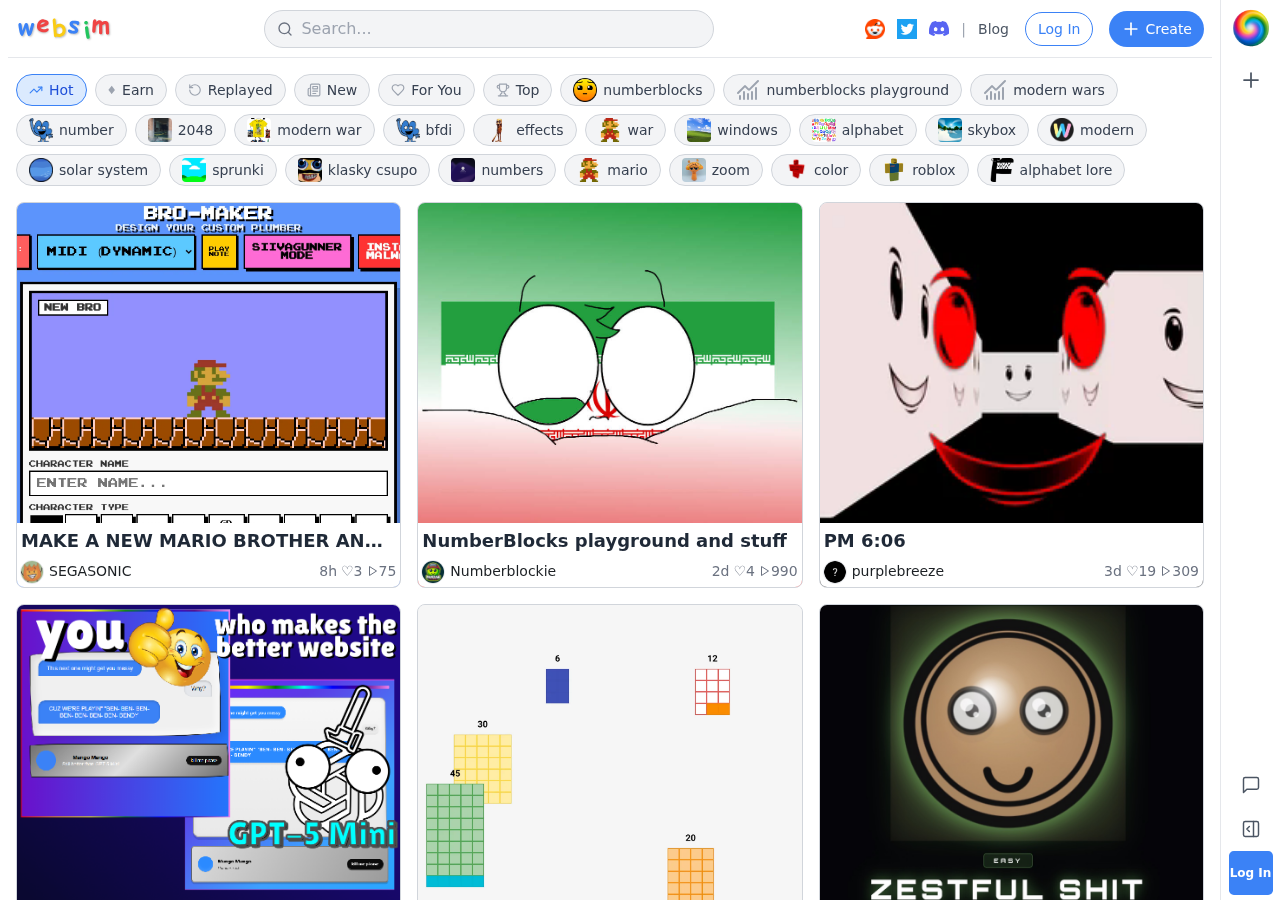Select the color tag chip

(x=816, y=170)
